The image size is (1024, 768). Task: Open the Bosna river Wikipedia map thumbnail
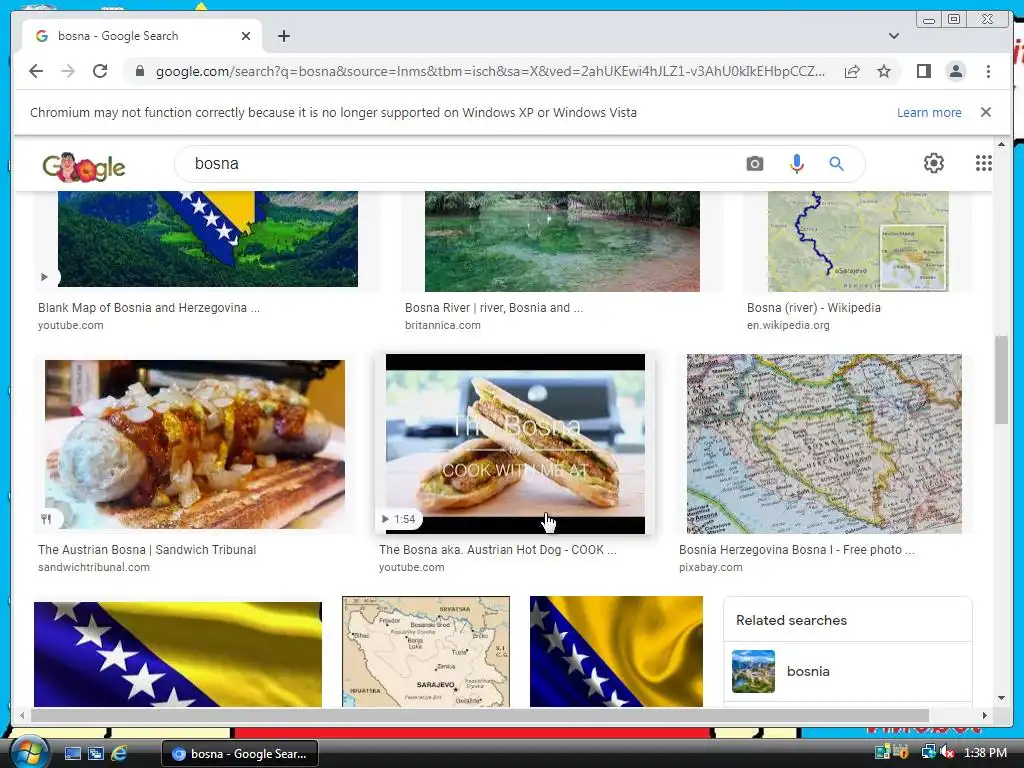click(858, 241)
